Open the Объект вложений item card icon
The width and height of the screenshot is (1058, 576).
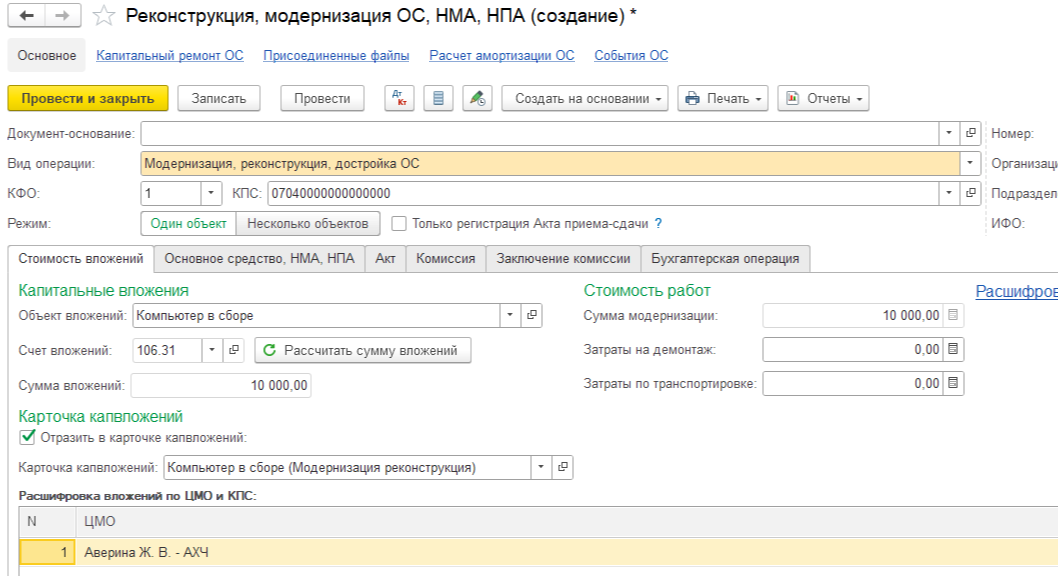[x=532, y=315]
